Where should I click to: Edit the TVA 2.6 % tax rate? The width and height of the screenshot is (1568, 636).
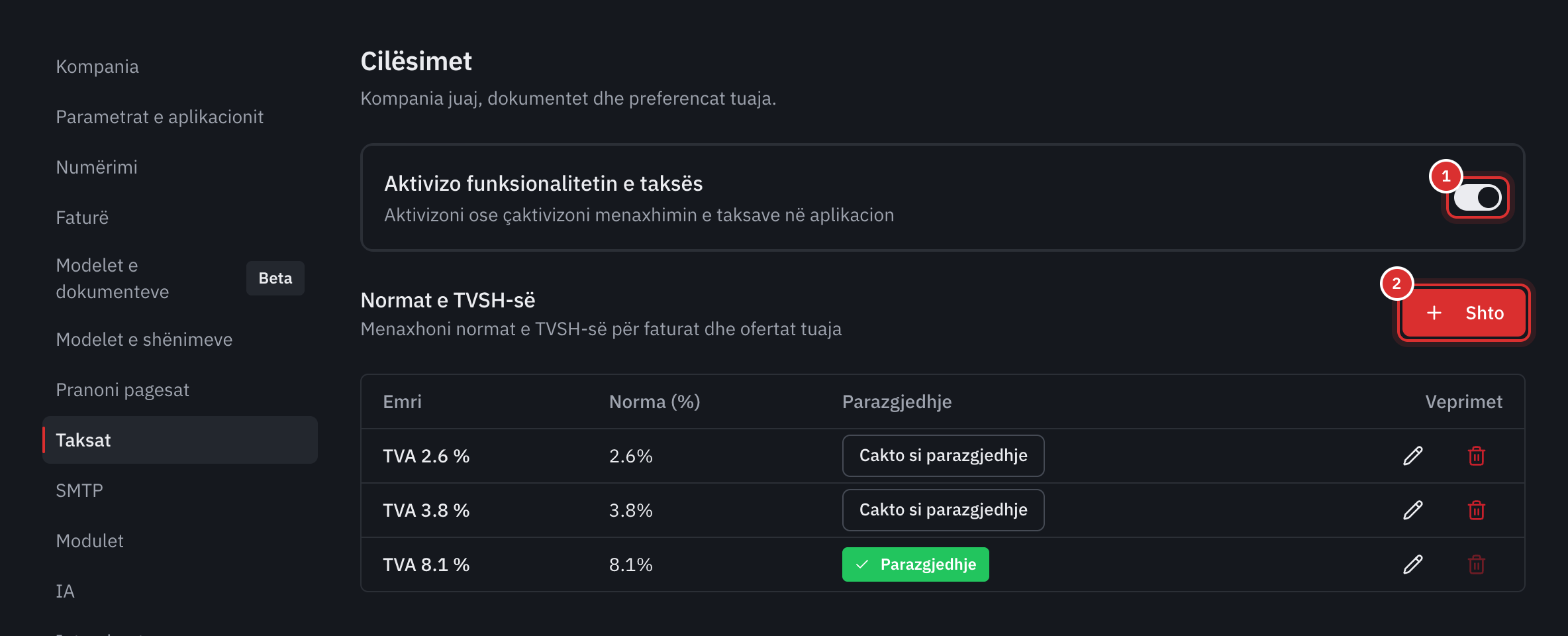[1413, 456]
